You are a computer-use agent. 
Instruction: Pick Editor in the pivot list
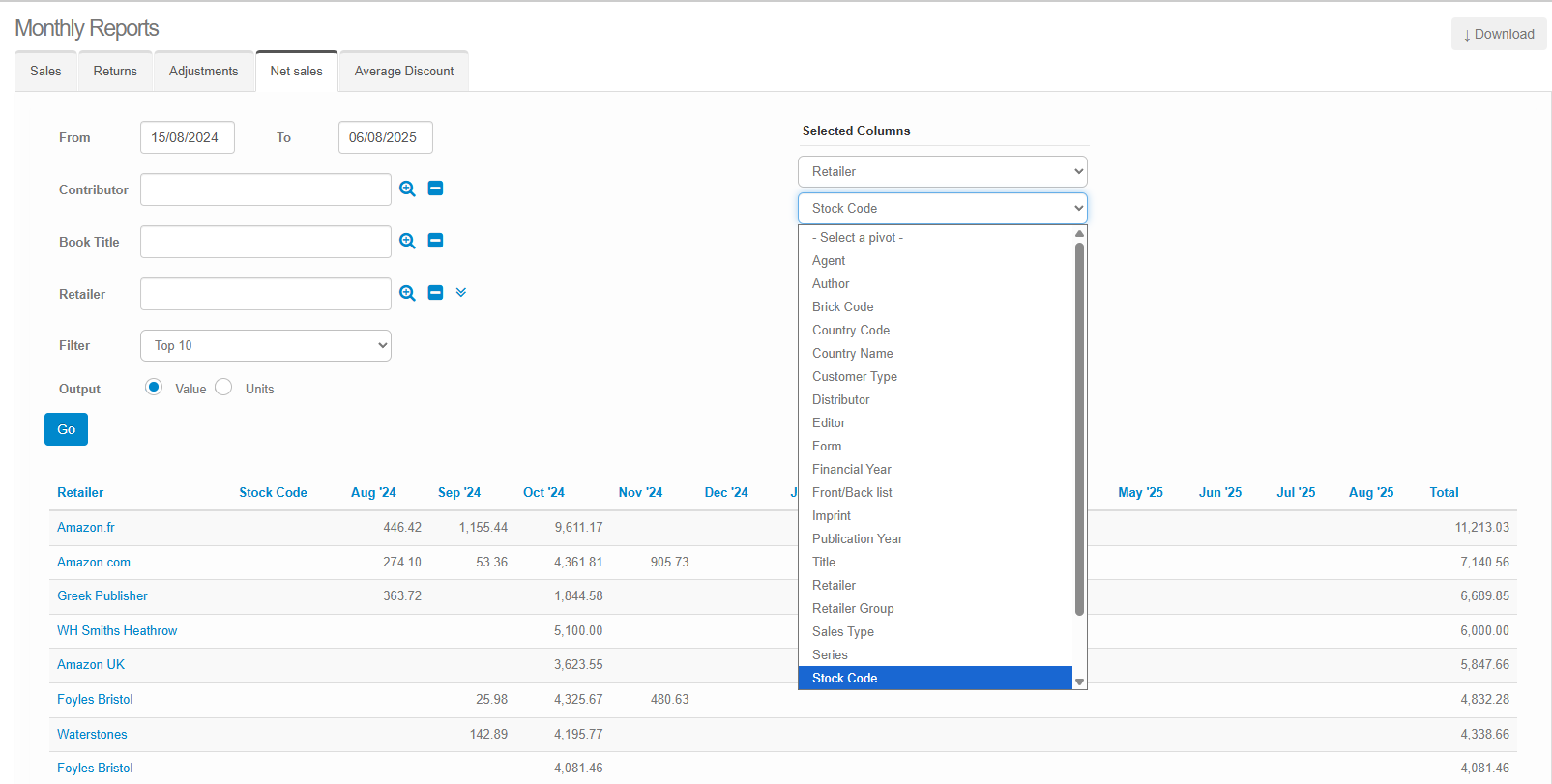935,422
